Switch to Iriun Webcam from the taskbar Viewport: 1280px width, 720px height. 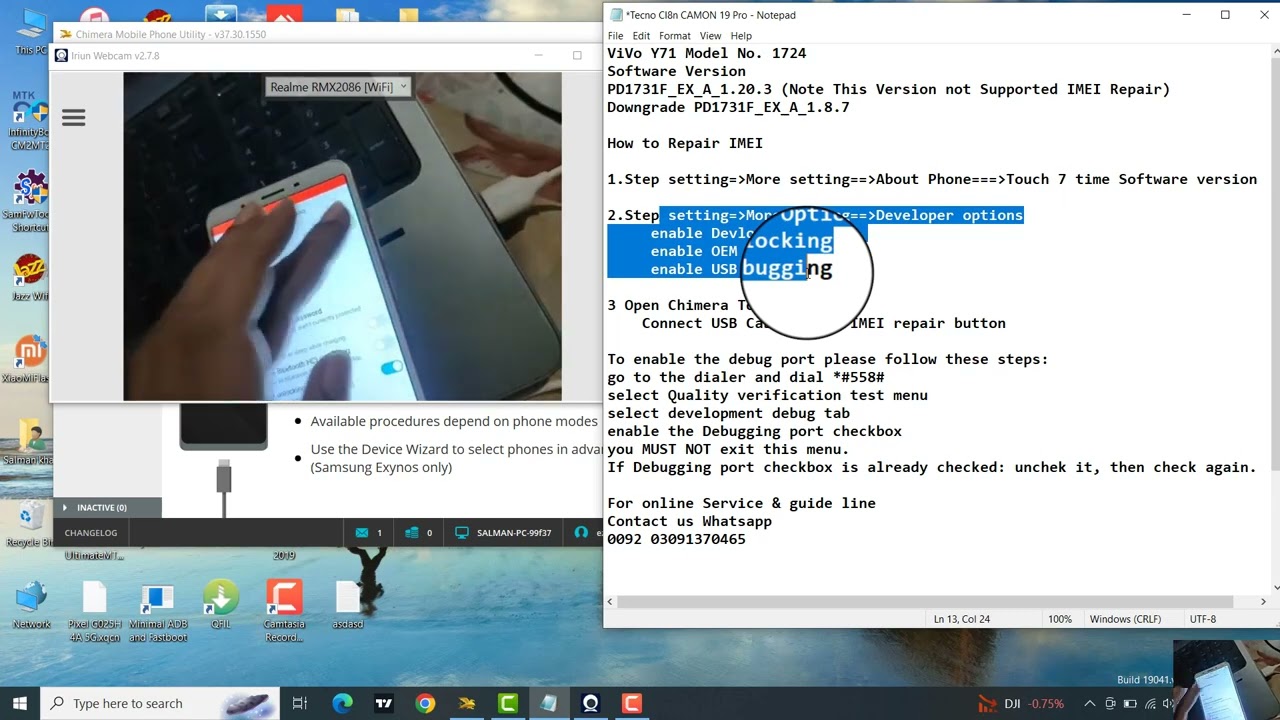tap(591, 703)
